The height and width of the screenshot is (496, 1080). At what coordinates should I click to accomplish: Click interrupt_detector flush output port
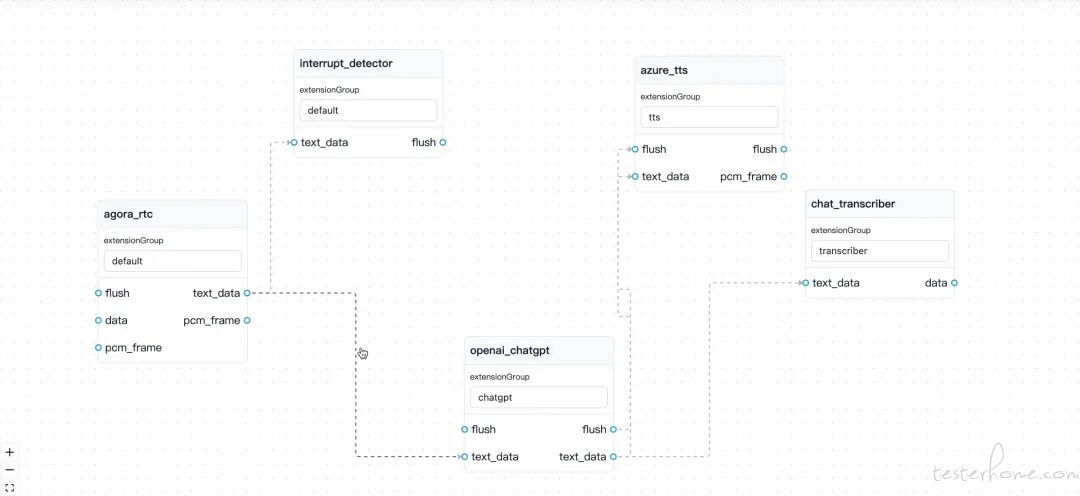pyautogui.click(x=442, y=143)
